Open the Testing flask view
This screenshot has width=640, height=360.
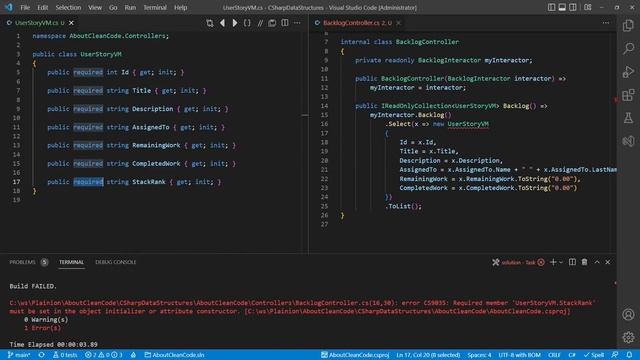(628, 118)
